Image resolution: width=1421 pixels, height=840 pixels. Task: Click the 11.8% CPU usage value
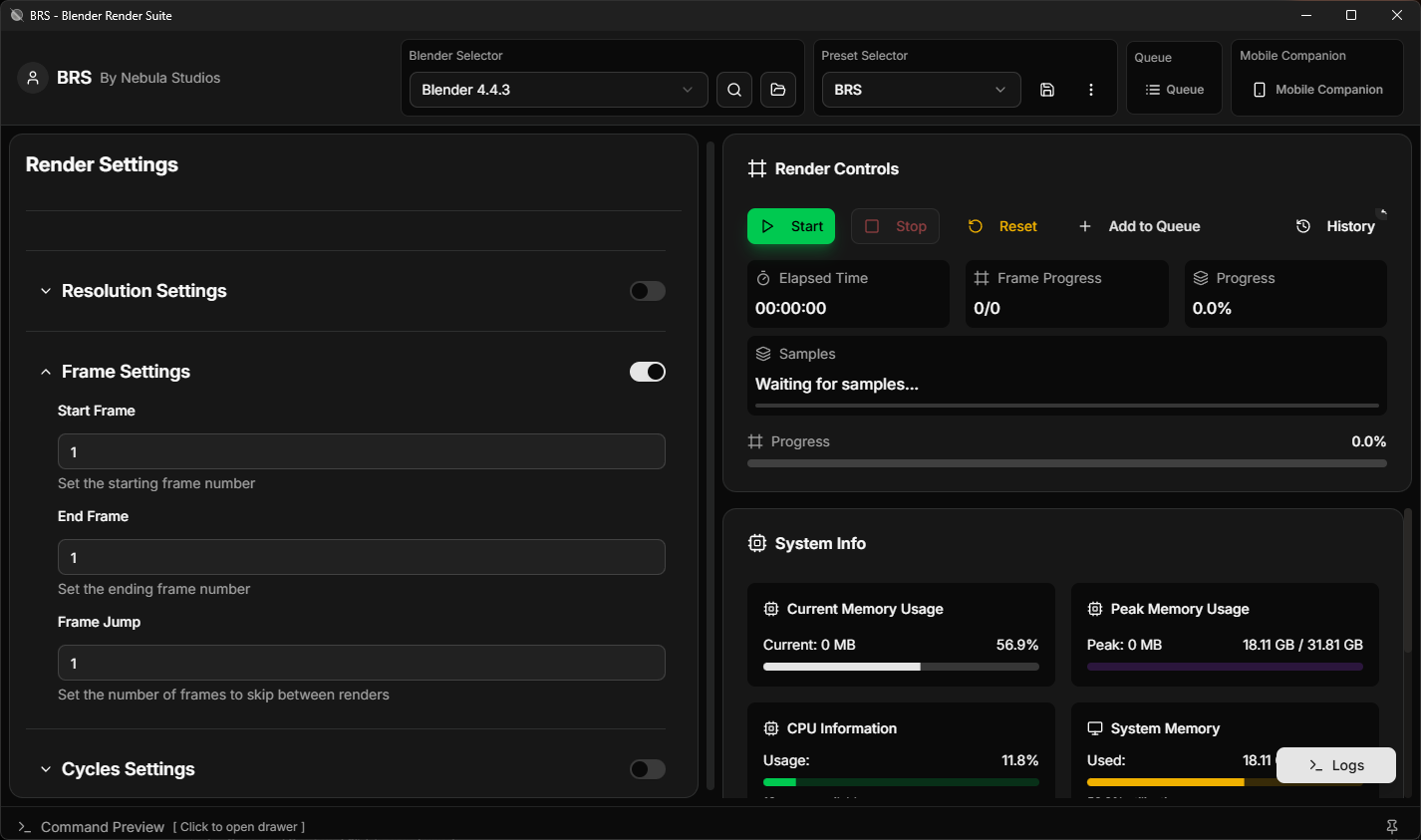(1020, 760)
